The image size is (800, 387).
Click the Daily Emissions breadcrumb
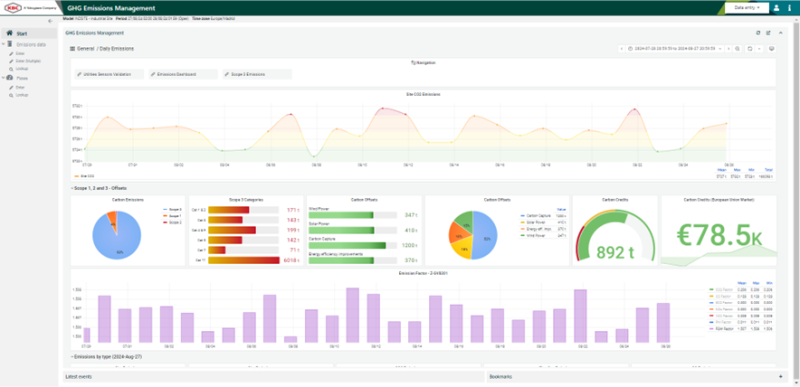[x=116, y=48]
